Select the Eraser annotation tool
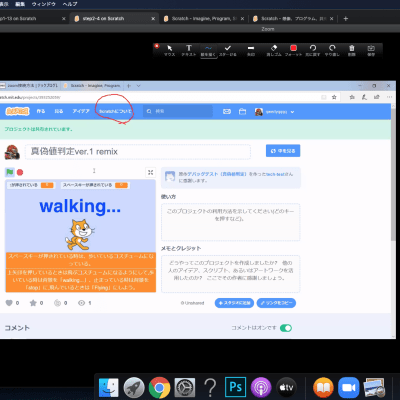This screenshot has height=400, width=400. pyautogui.click(x=274, y=50)
